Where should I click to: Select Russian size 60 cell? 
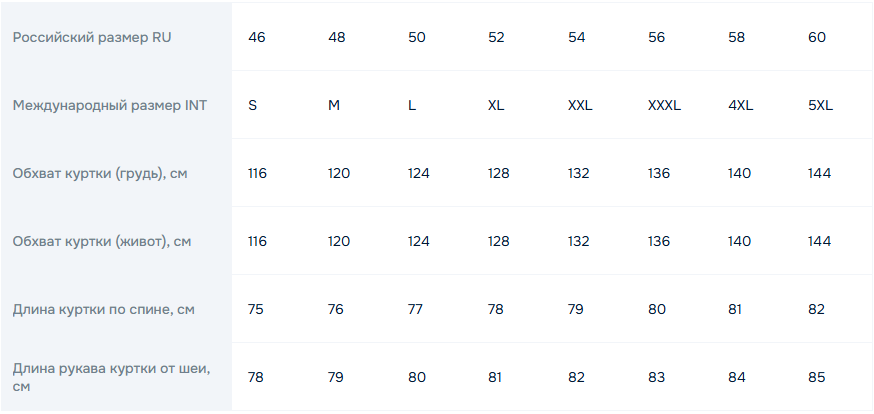pyautogui.click(x=817, y=37)
